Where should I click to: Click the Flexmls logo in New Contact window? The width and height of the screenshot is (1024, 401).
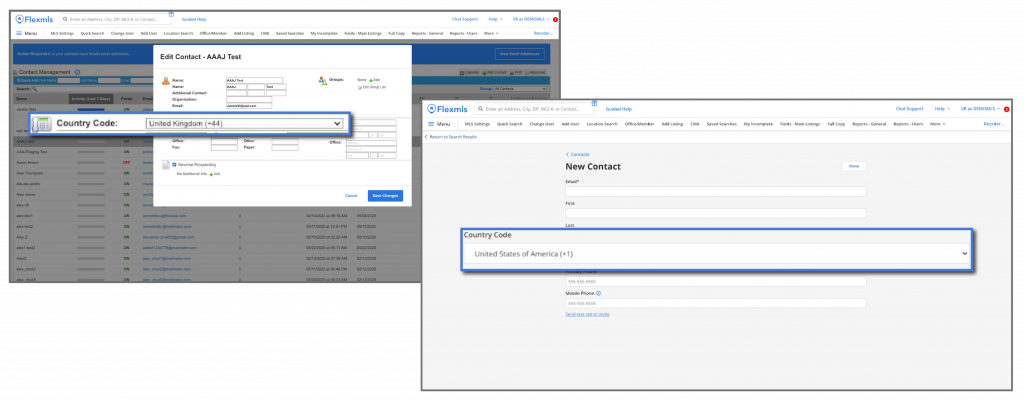(445, 107)
